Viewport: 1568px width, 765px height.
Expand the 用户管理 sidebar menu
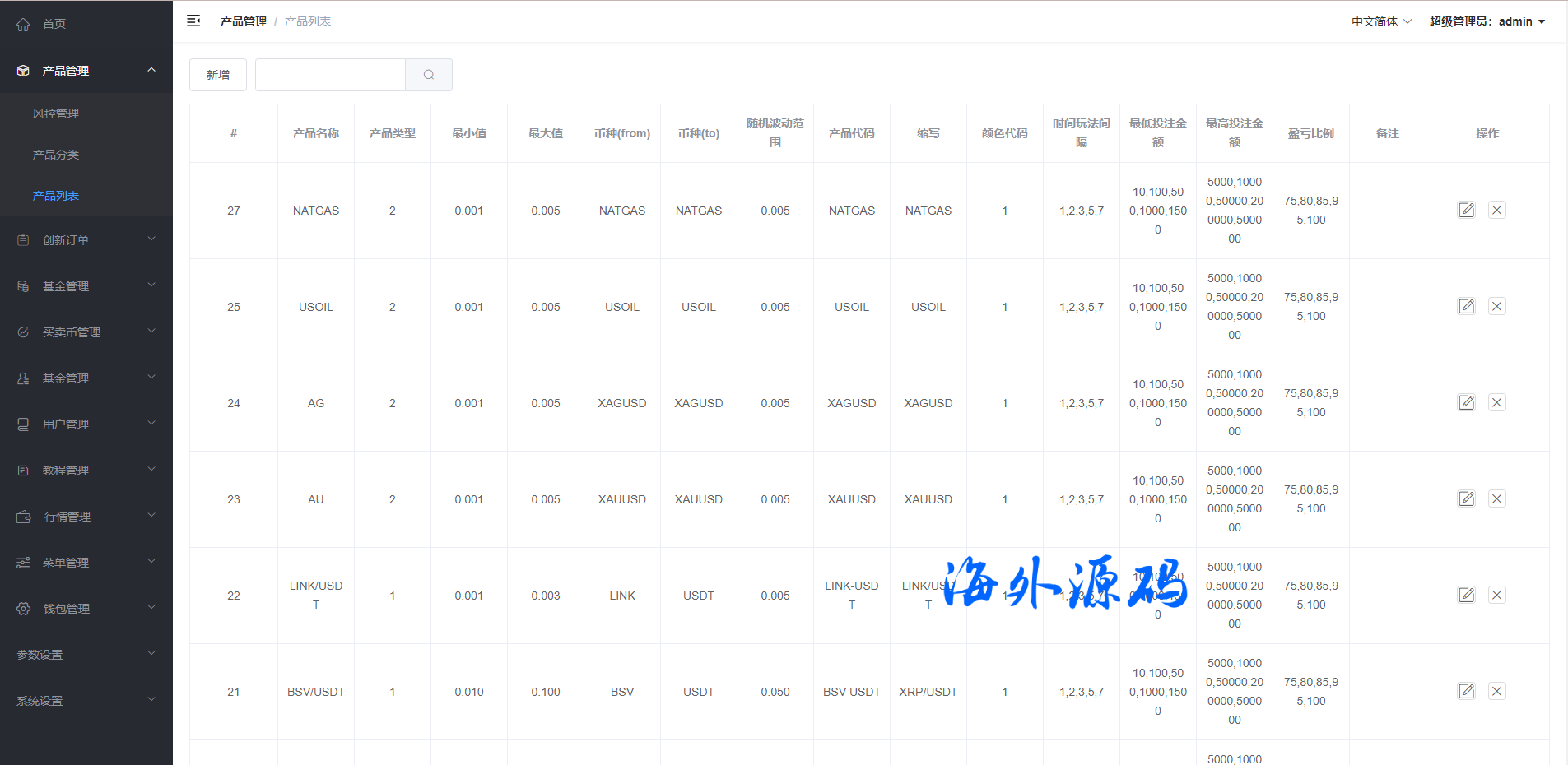click(86, 424)
